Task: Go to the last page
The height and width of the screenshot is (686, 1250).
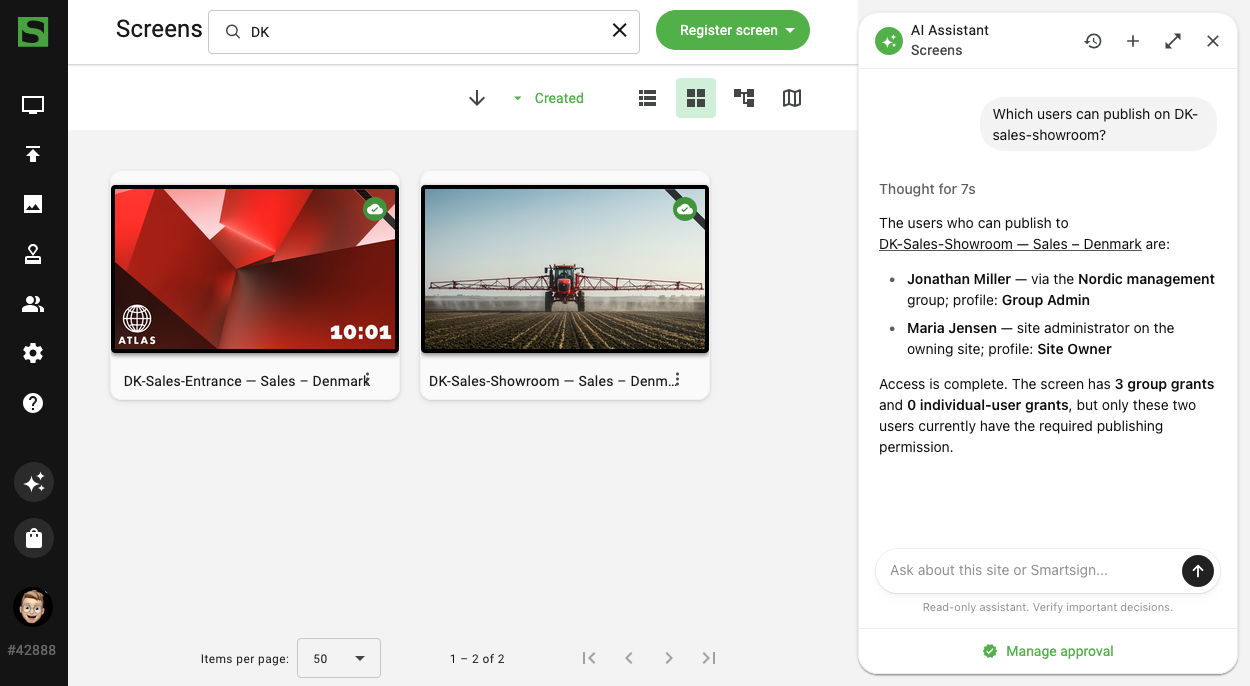Action: click(709, 658)
